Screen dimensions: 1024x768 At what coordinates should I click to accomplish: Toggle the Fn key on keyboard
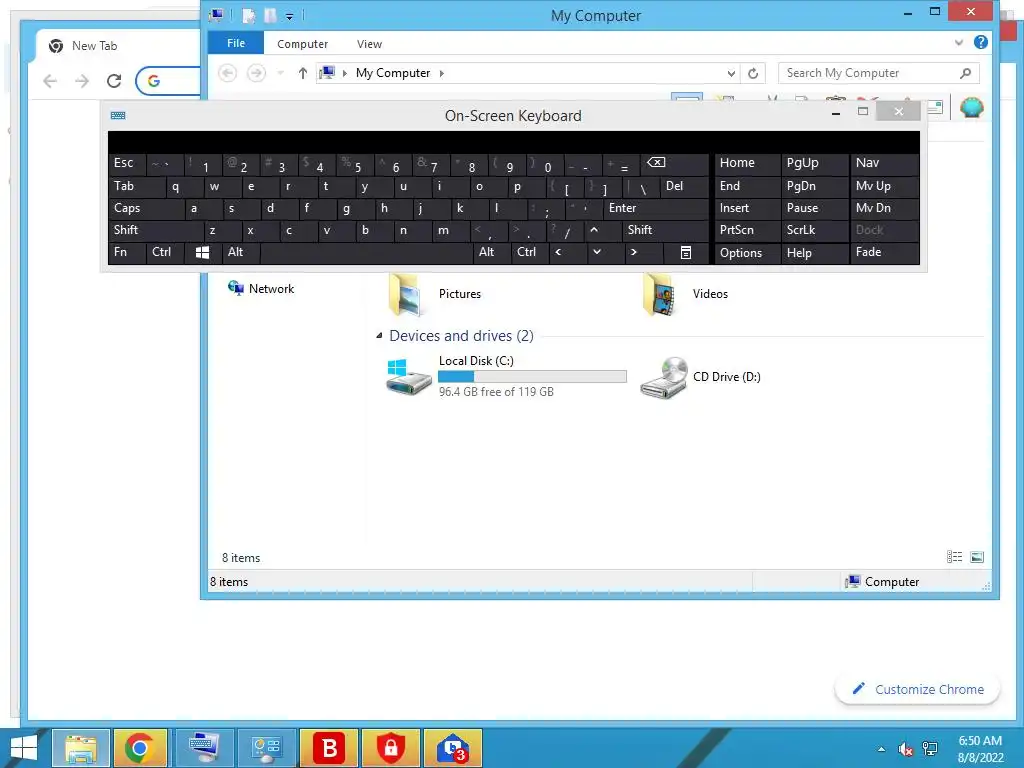pos(127,253)
